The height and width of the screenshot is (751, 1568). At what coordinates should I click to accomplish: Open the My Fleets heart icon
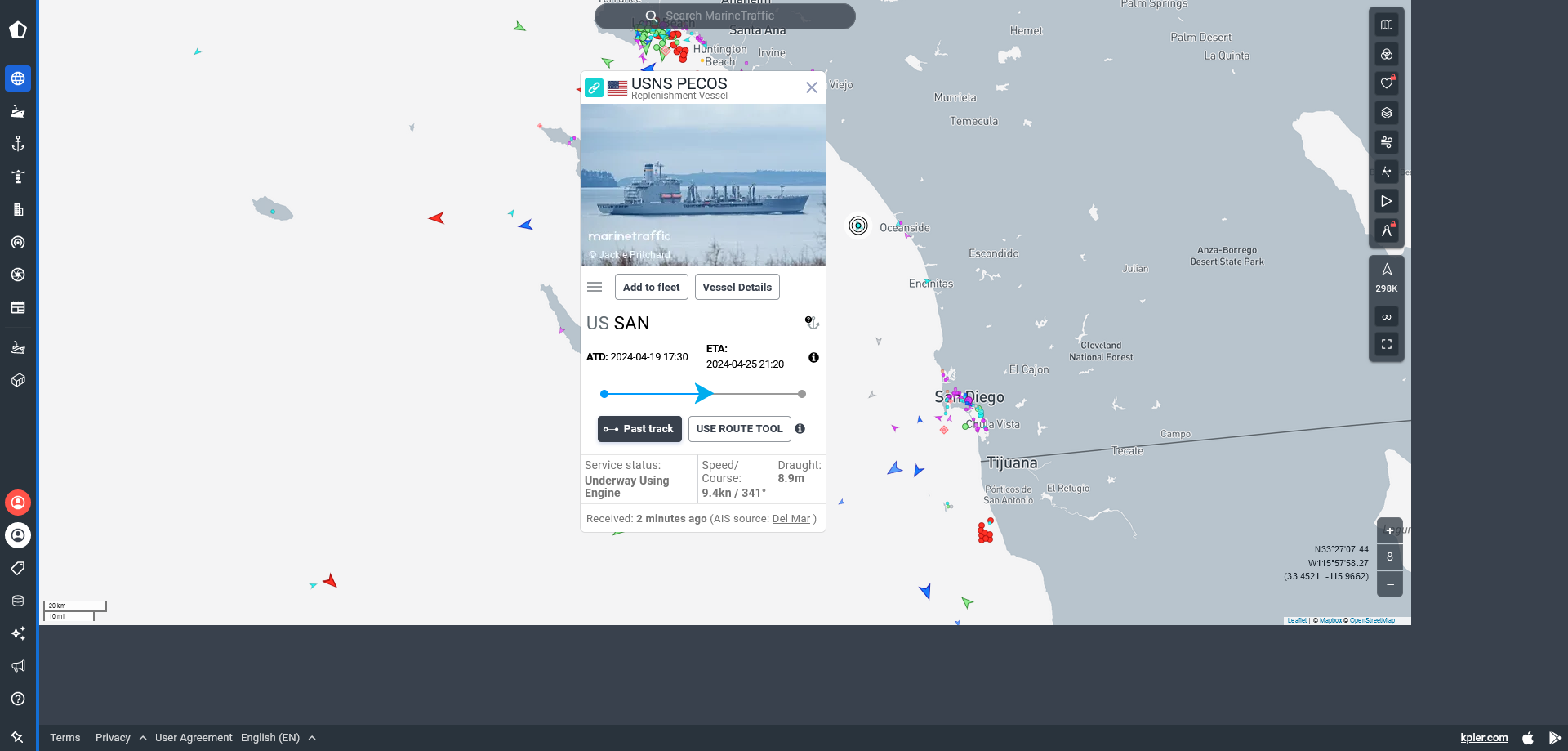(x=1387, y=83)
